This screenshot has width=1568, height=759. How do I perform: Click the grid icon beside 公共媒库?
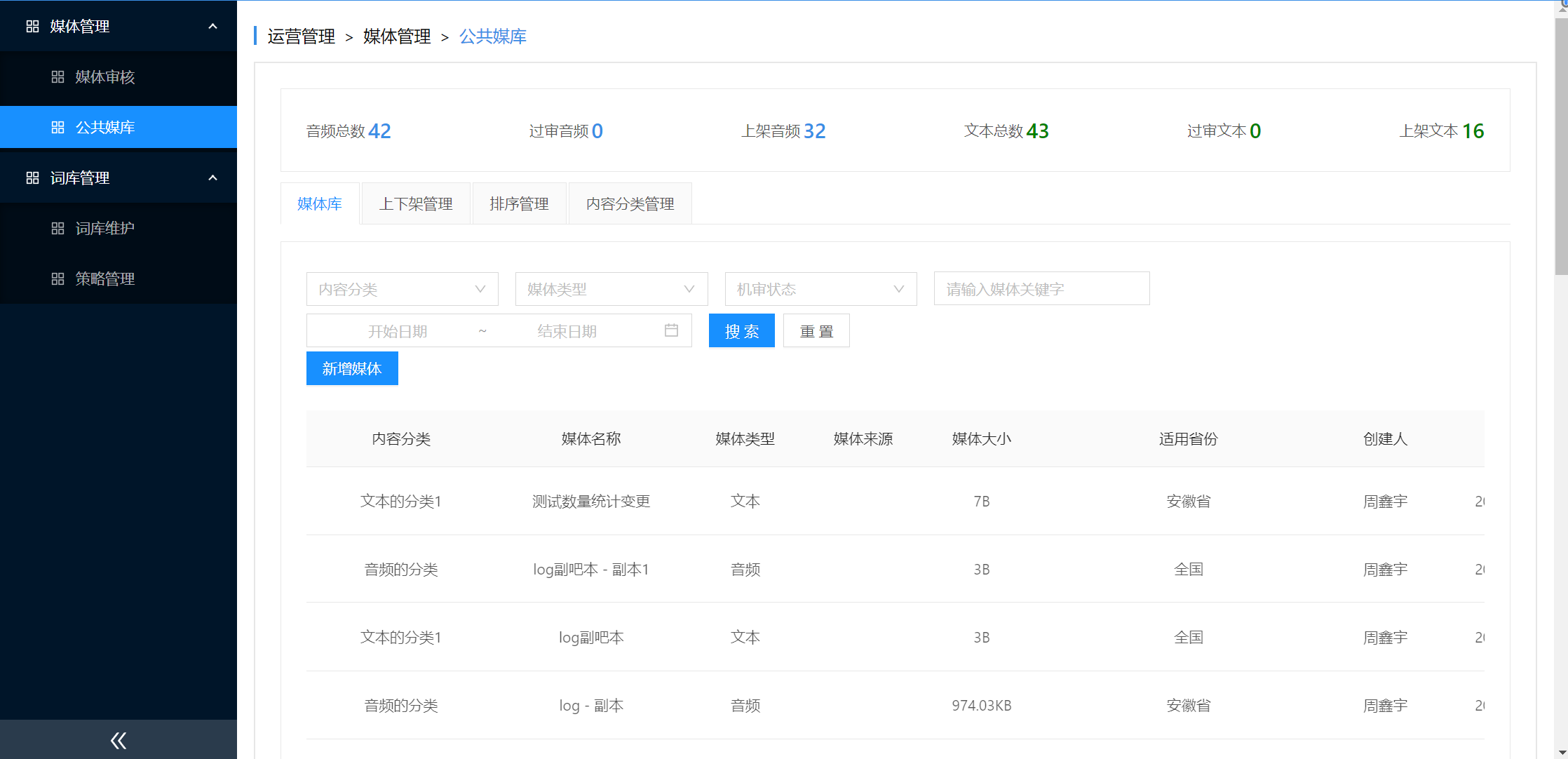tap(58, 128)
